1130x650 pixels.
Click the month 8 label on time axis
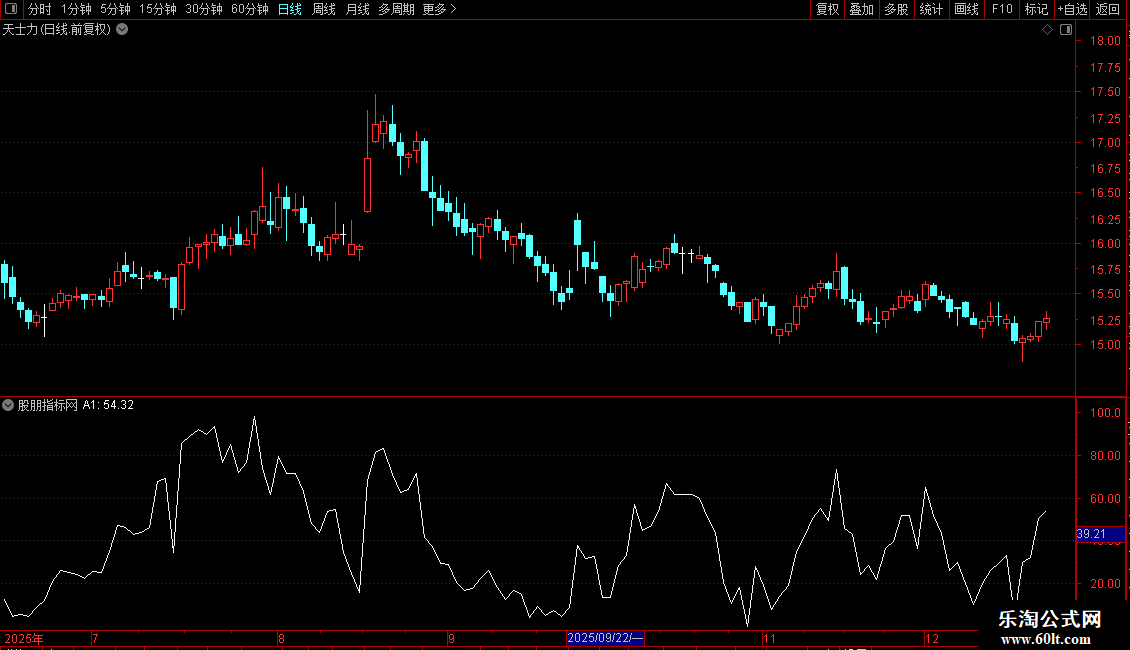pos(281,638)
